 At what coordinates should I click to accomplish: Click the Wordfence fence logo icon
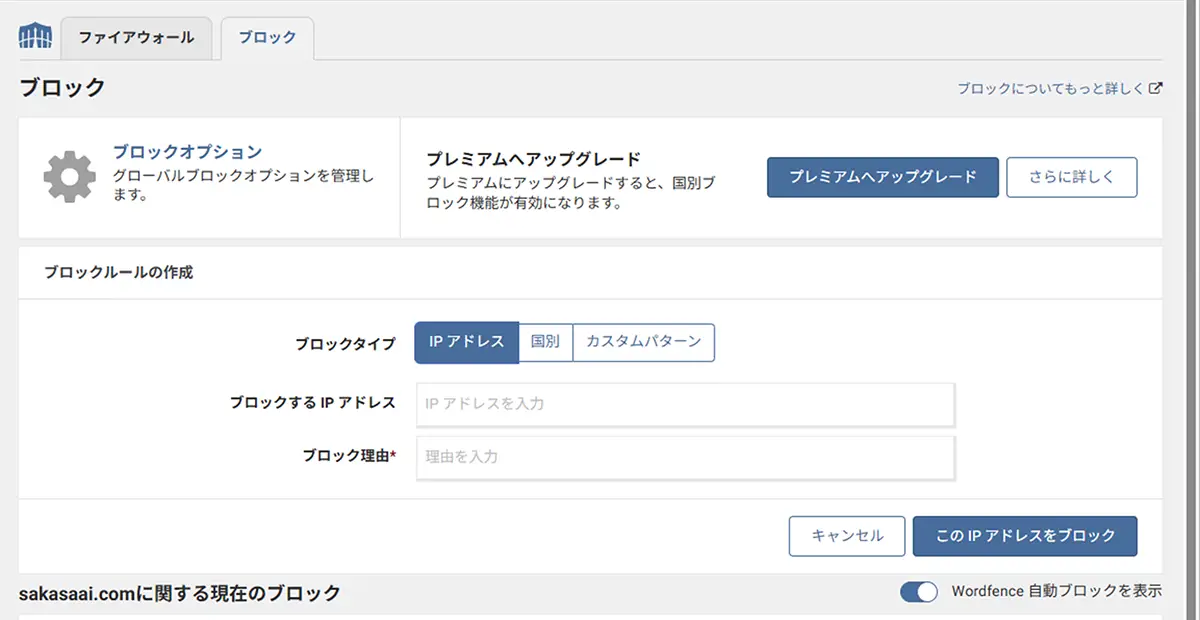click(35, 37)
